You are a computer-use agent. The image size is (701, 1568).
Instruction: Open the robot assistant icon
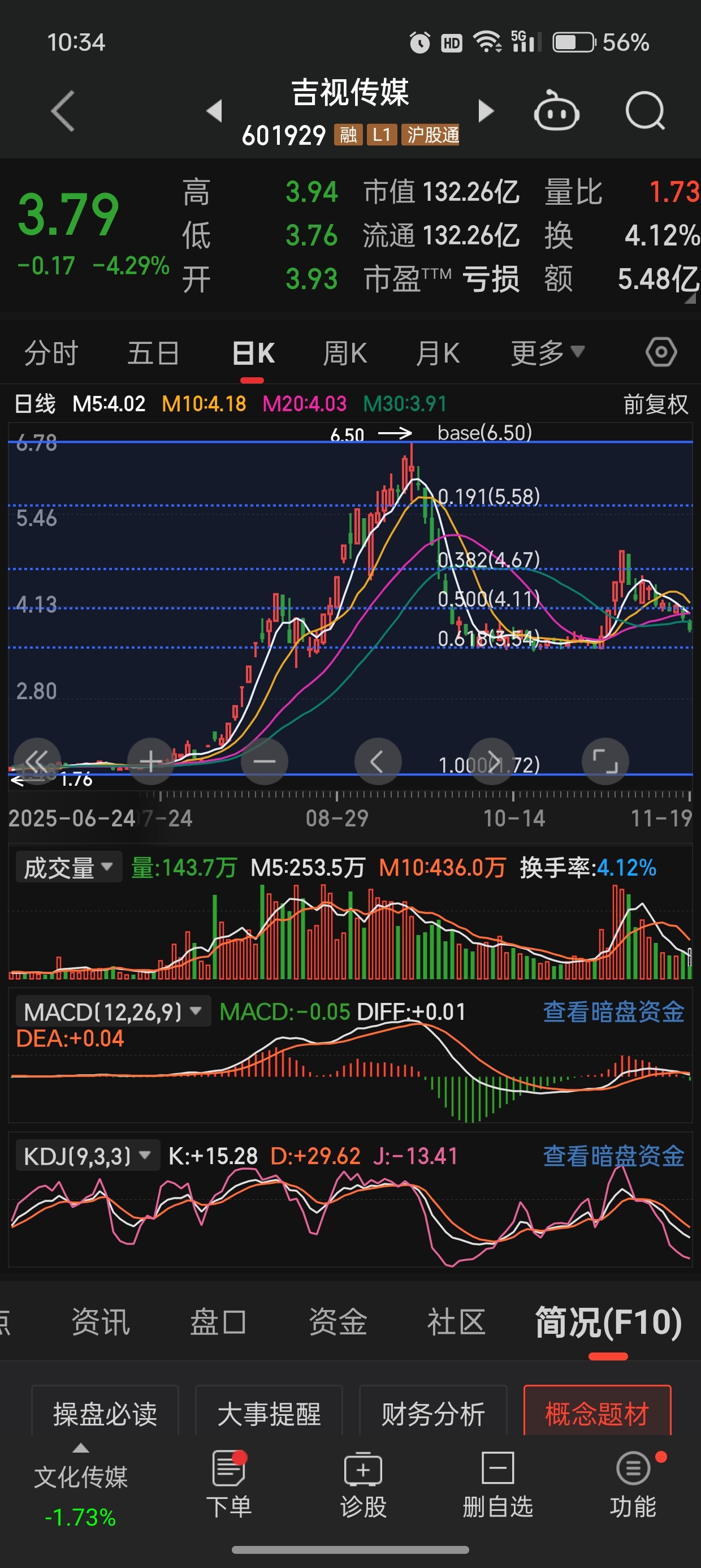556,111
